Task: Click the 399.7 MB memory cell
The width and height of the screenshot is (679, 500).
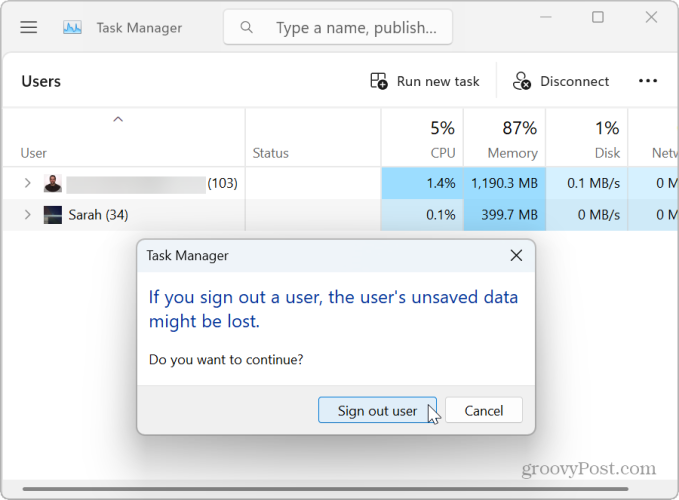Action: [504, 215]
